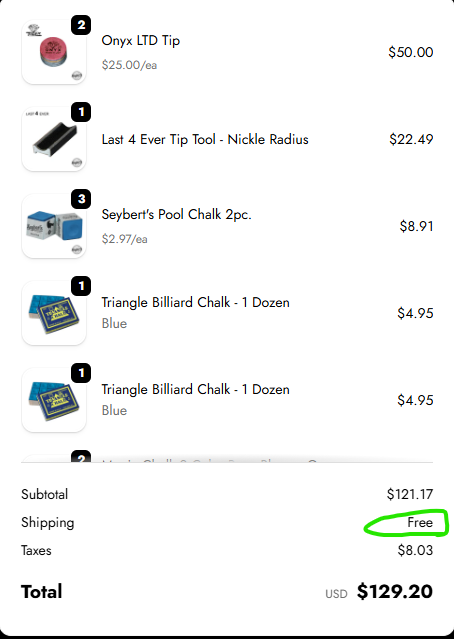Click quantity badge on first Triangle Billiard Chalk

[81, 286]
